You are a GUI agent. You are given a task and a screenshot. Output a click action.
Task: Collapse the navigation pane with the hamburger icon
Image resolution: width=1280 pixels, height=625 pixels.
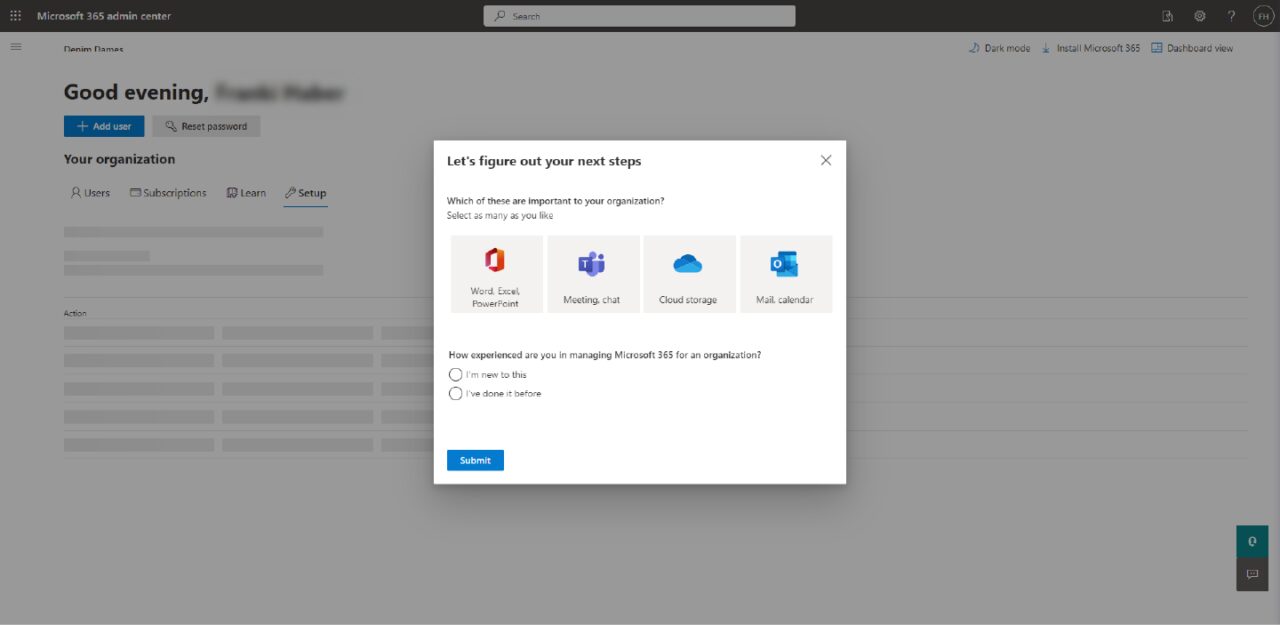[x=15, y=46]
